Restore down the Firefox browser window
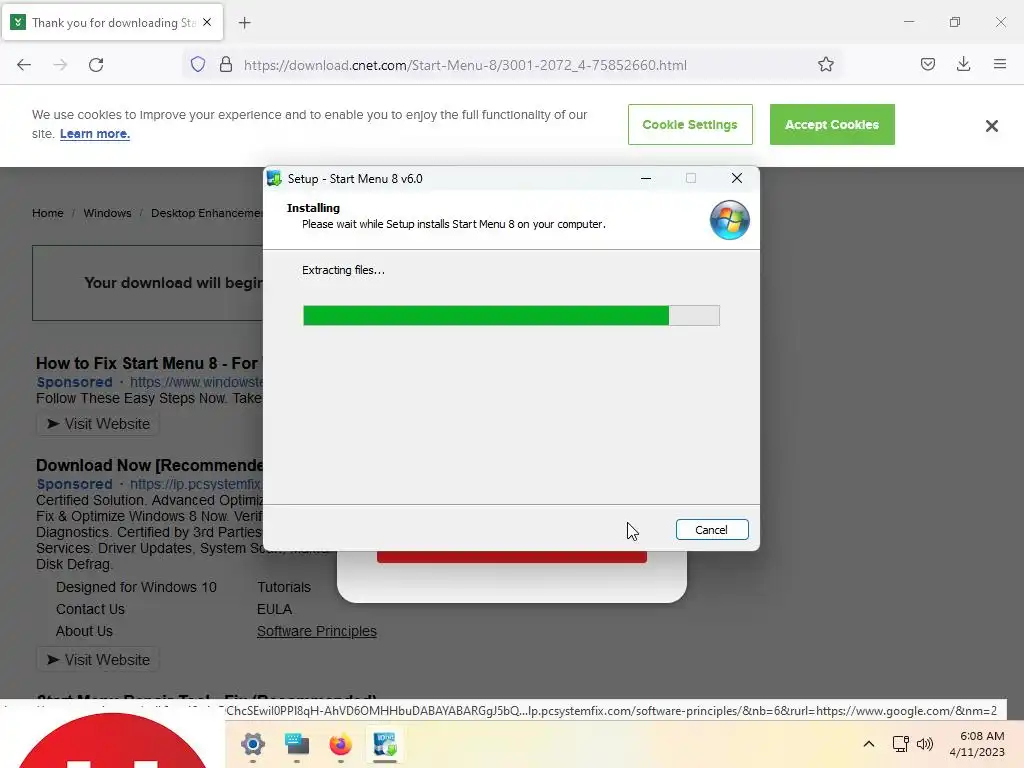This screenshot has height=768, width=1024. 955,22
